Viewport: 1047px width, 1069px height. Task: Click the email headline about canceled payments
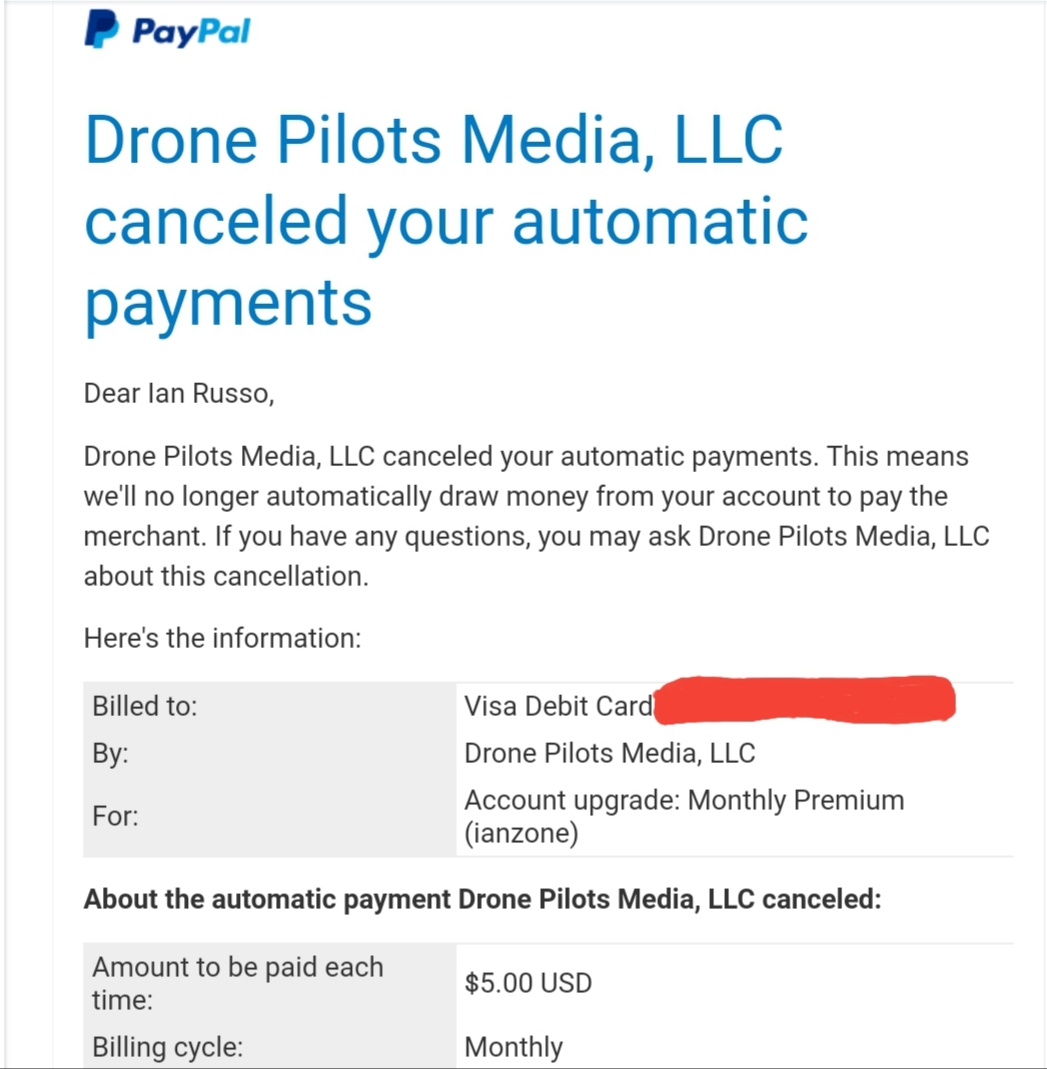pyautogui.click(x=446, y=222)
